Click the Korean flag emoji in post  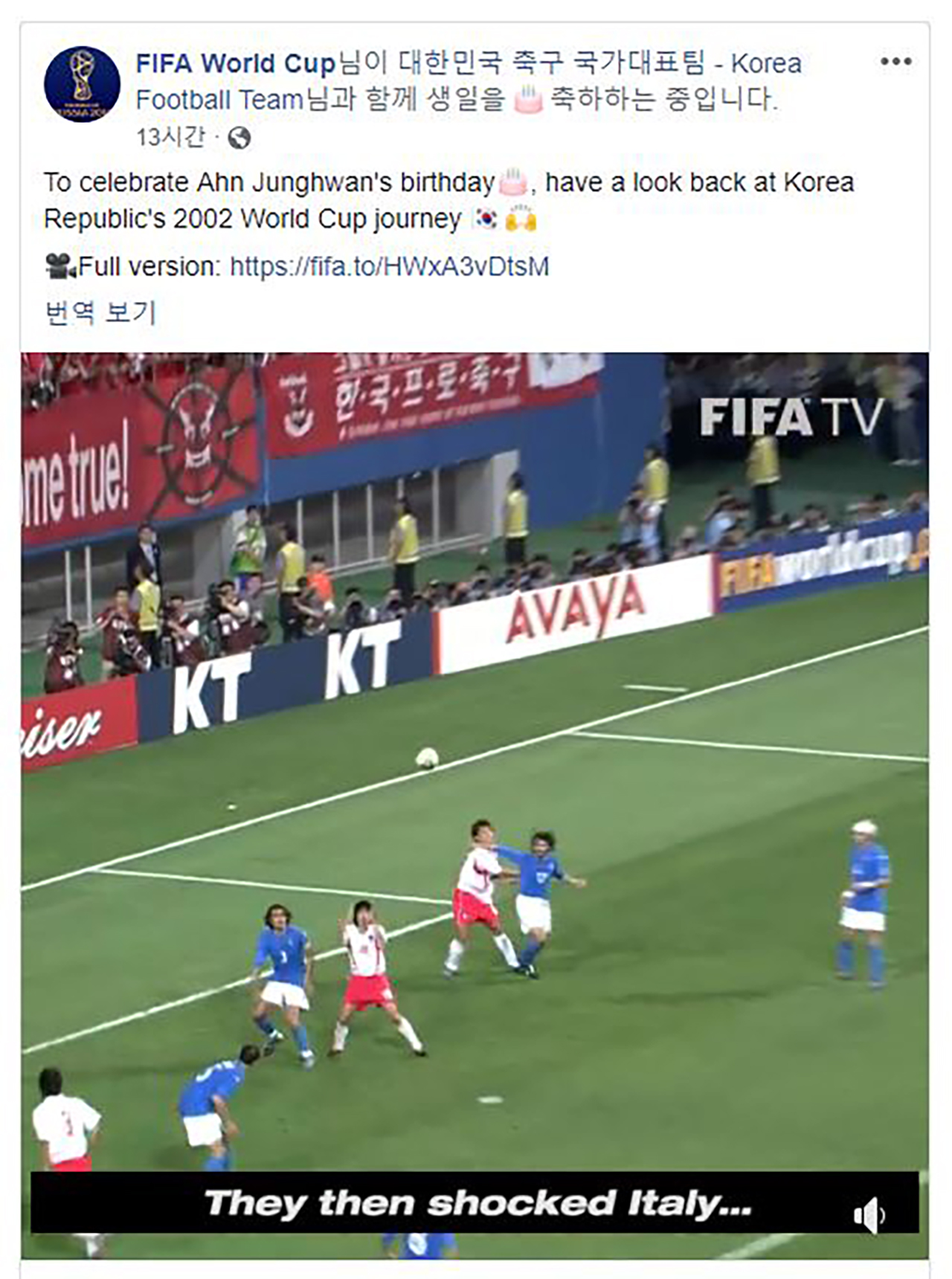(x=486, y=219)
